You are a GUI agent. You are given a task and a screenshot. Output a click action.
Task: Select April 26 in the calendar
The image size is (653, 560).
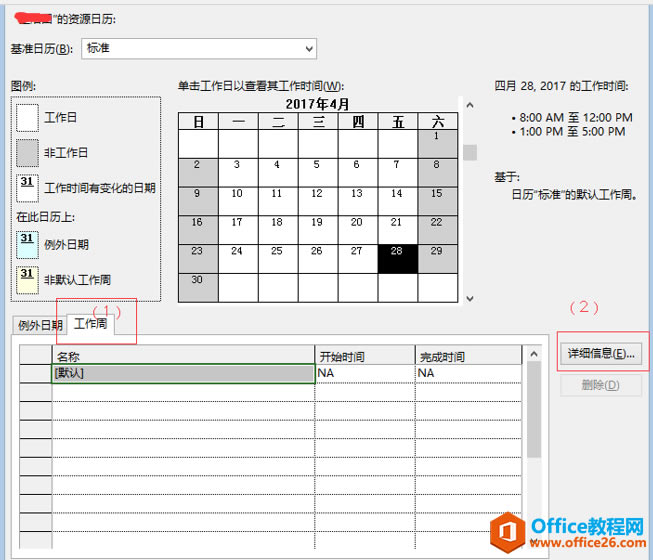pyautogui.click(x=318, y=259)
